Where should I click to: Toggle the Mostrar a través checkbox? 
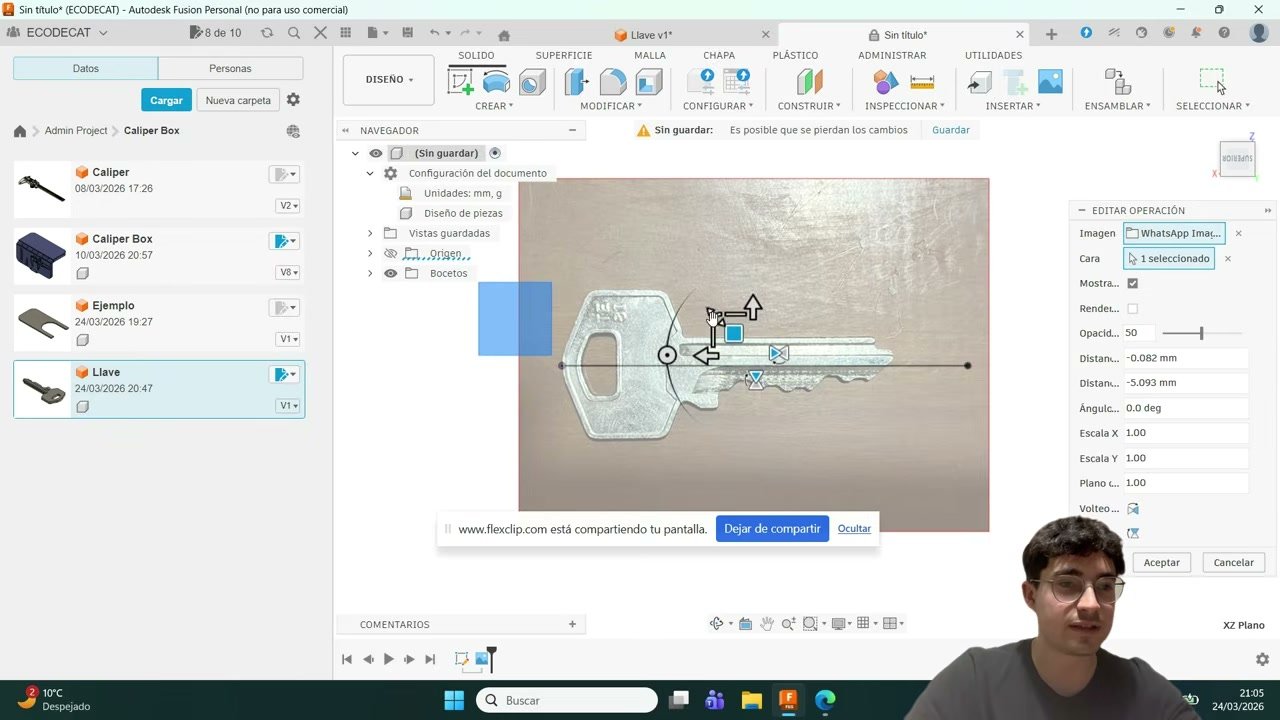click(x=1132, y=284)
